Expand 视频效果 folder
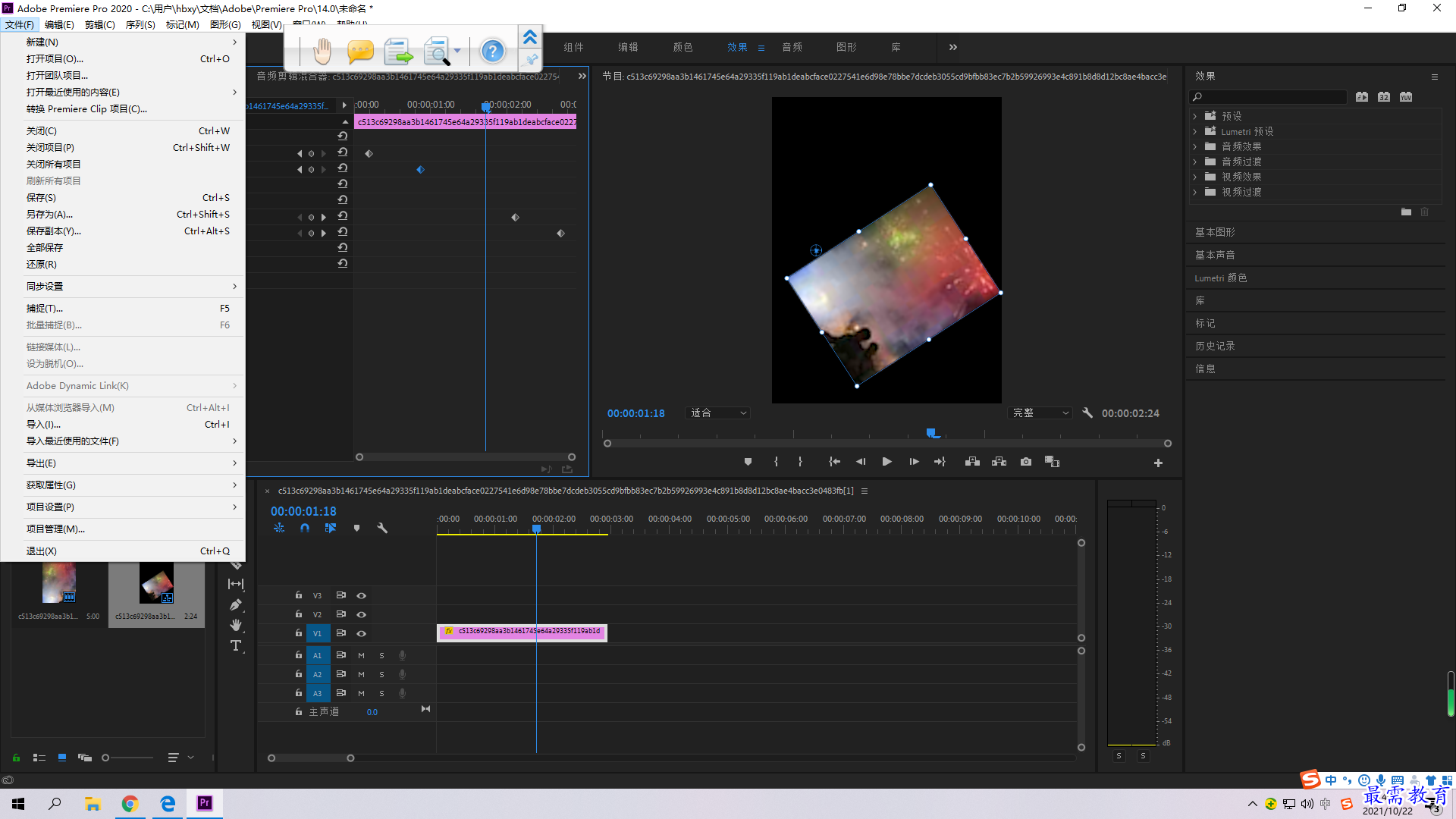This screenshot has width=1456, height=819. coord(1194,177)
